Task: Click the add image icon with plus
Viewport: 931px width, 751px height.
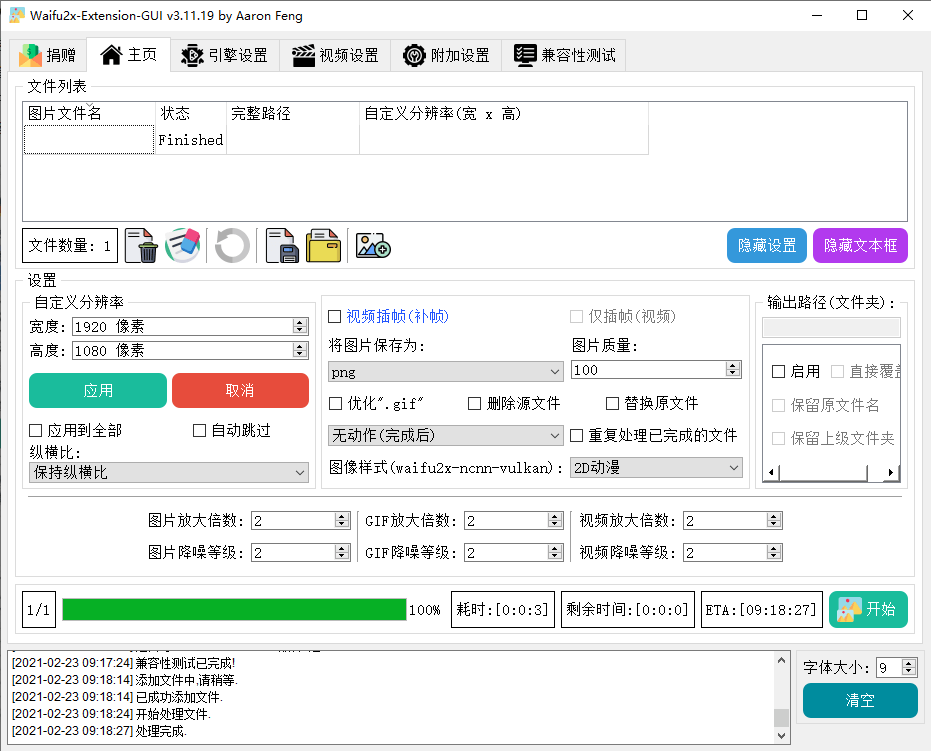Action: coord(373,245)
